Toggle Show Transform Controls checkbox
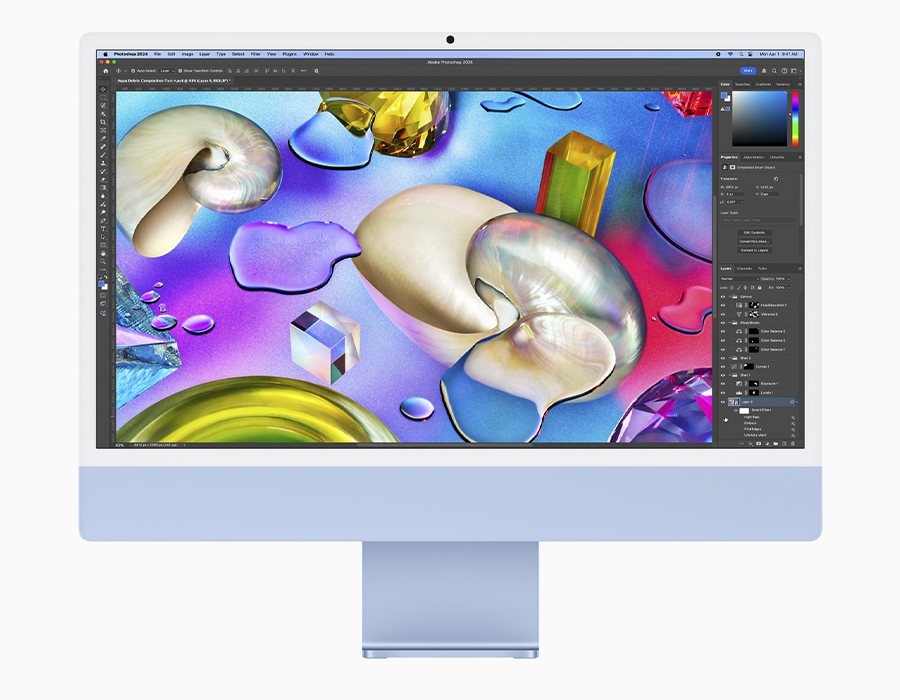 click(x=180, y=71)
